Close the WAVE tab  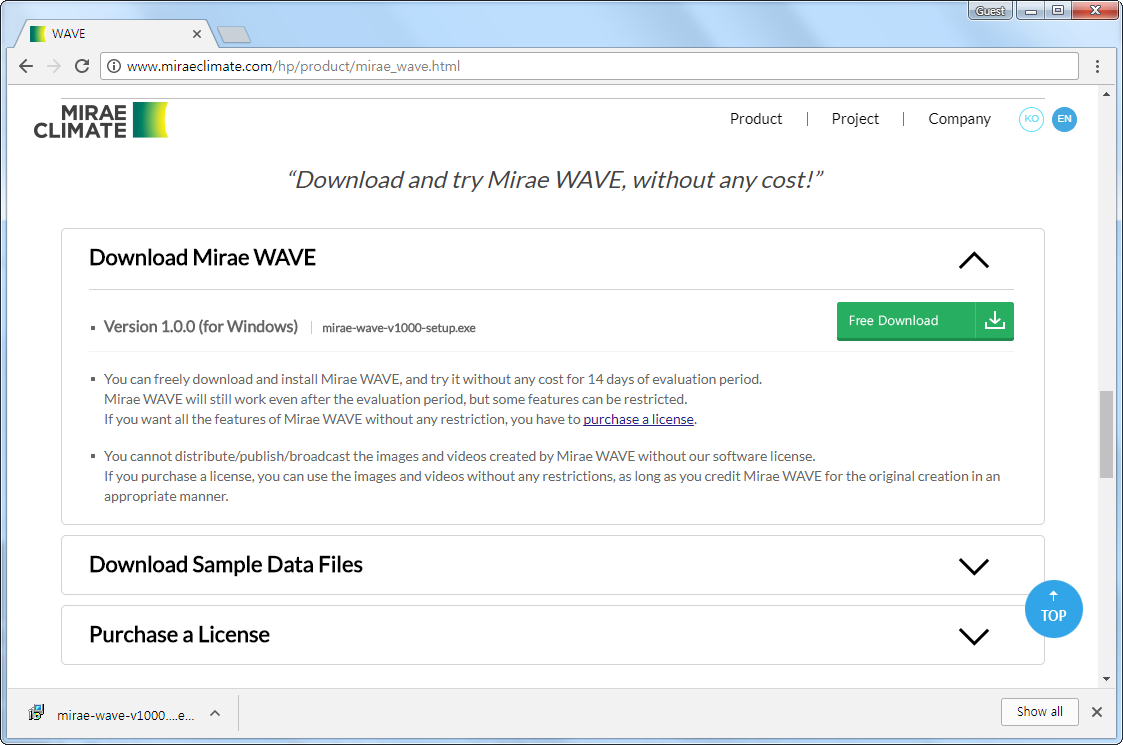click(196, 34)
